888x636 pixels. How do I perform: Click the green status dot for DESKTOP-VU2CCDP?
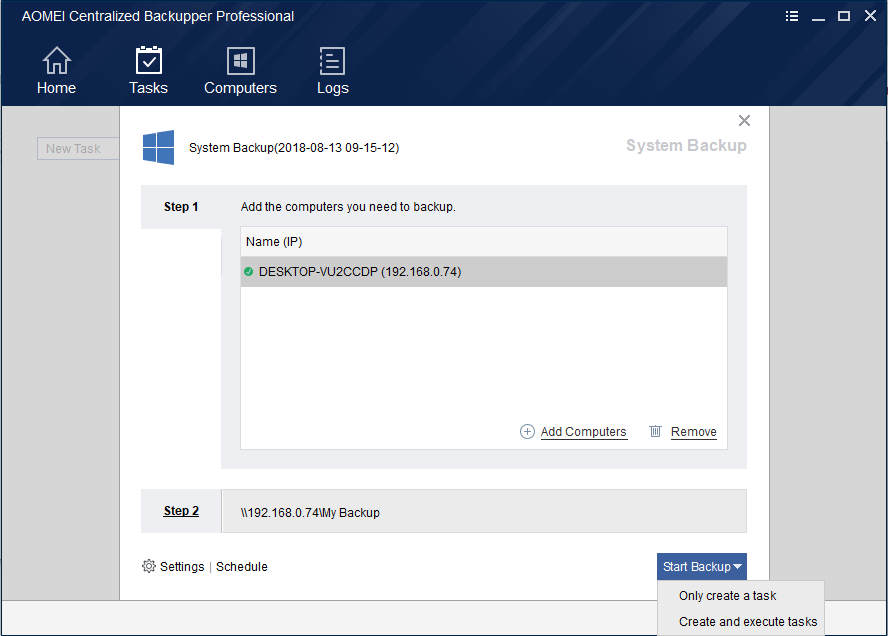(x=248, y=272)
